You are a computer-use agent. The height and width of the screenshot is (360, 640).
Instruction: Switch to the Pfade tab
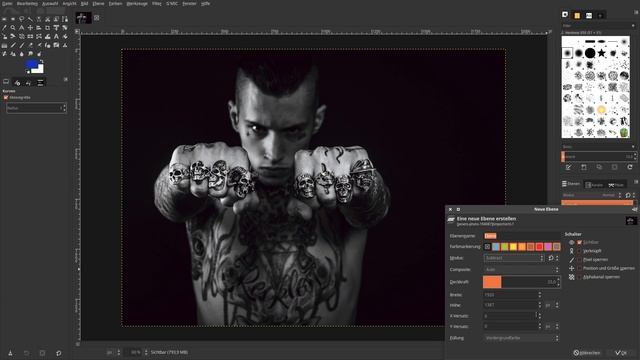coord(616,185)
